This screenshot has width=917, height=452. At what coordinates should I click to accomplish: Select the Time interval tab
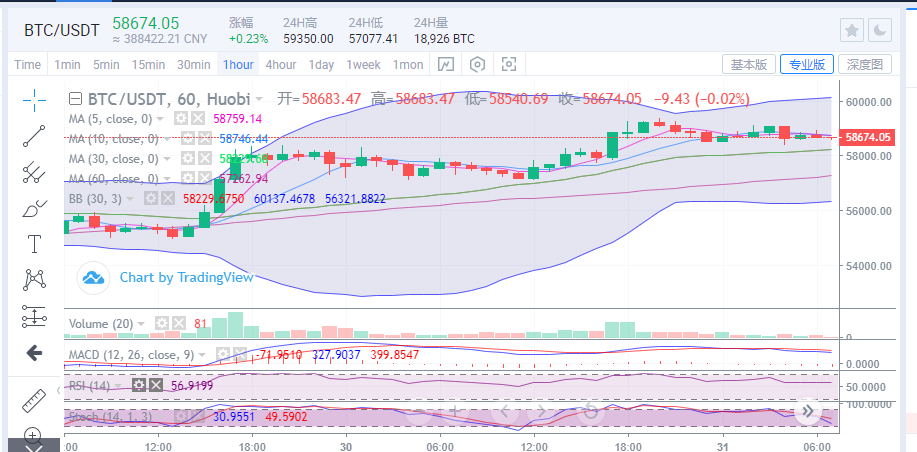27,64
